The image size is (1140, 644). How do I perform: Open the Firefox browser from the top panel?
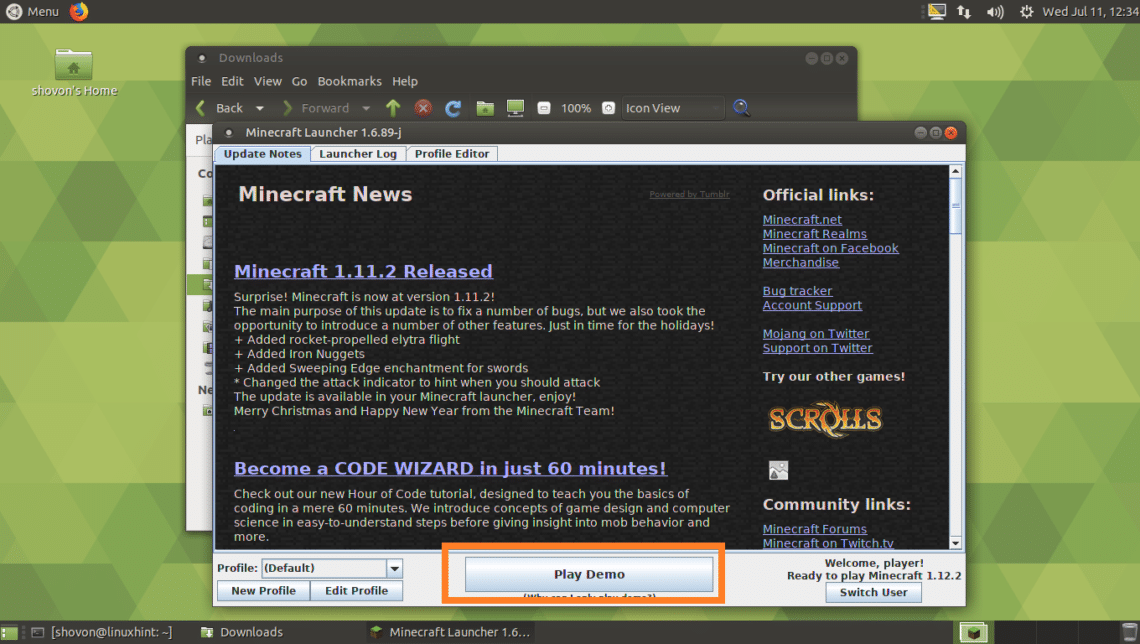point(79,12)
